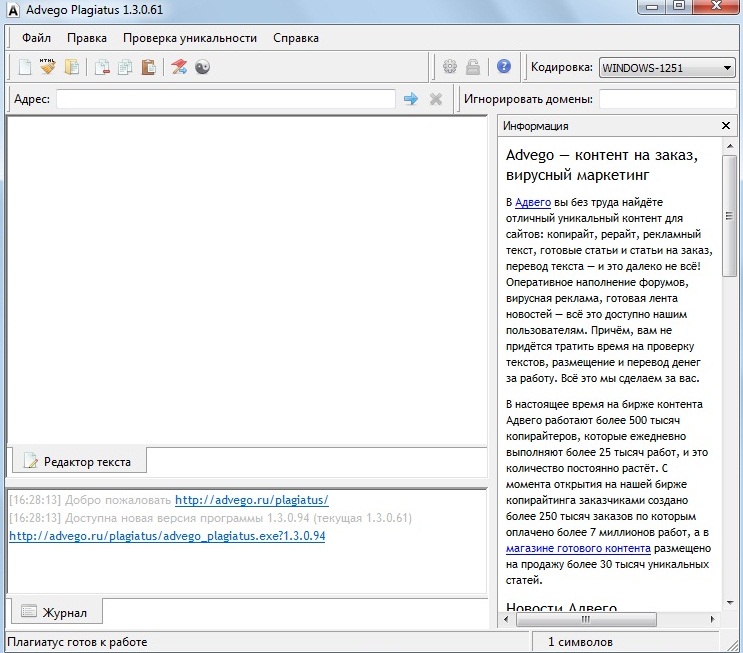Open the advego.ru/plagiatus/ welcome link

tap(251, 500)
